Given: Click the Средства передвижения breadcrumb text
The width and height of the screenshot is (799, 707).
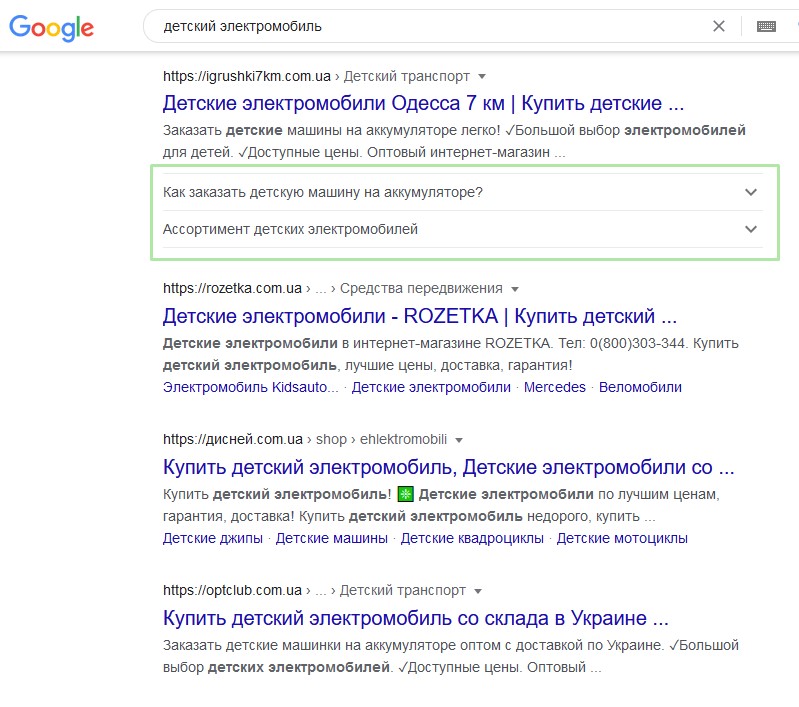Looking at the screenshot, I should [421, 289].
